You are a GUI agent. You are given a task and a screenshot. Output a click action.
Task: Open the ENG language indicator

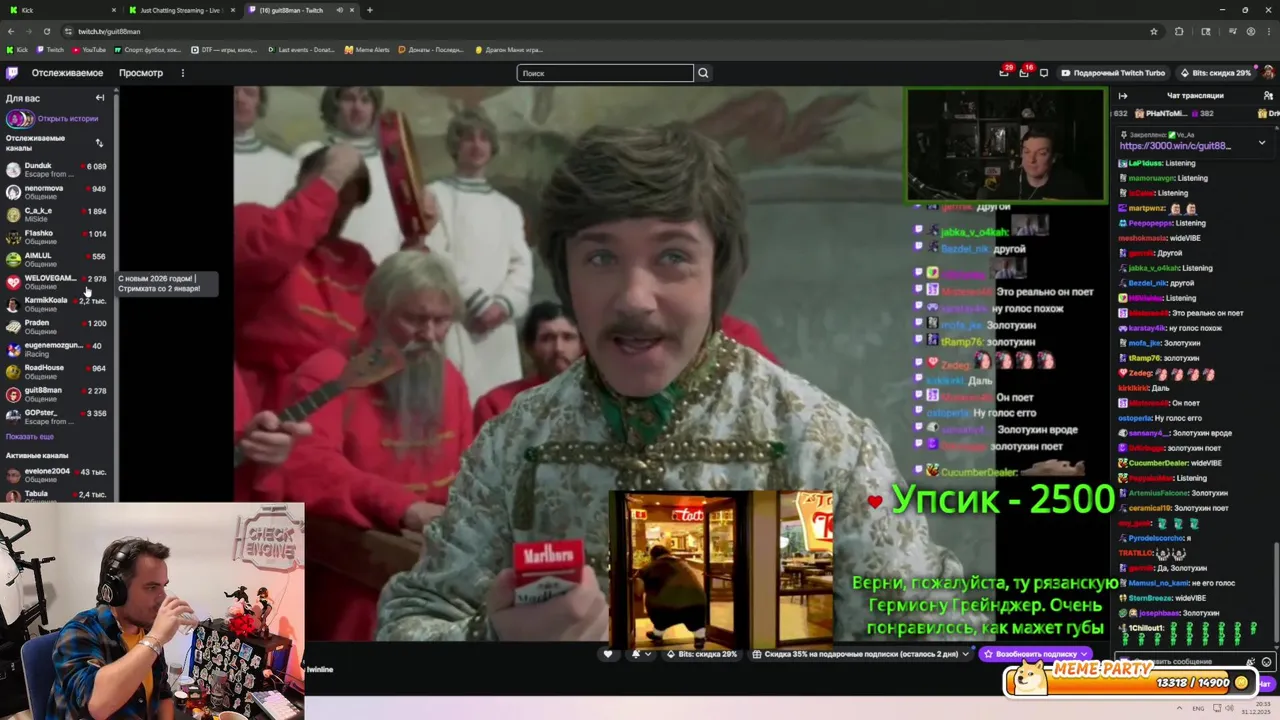click(1198, 708)
